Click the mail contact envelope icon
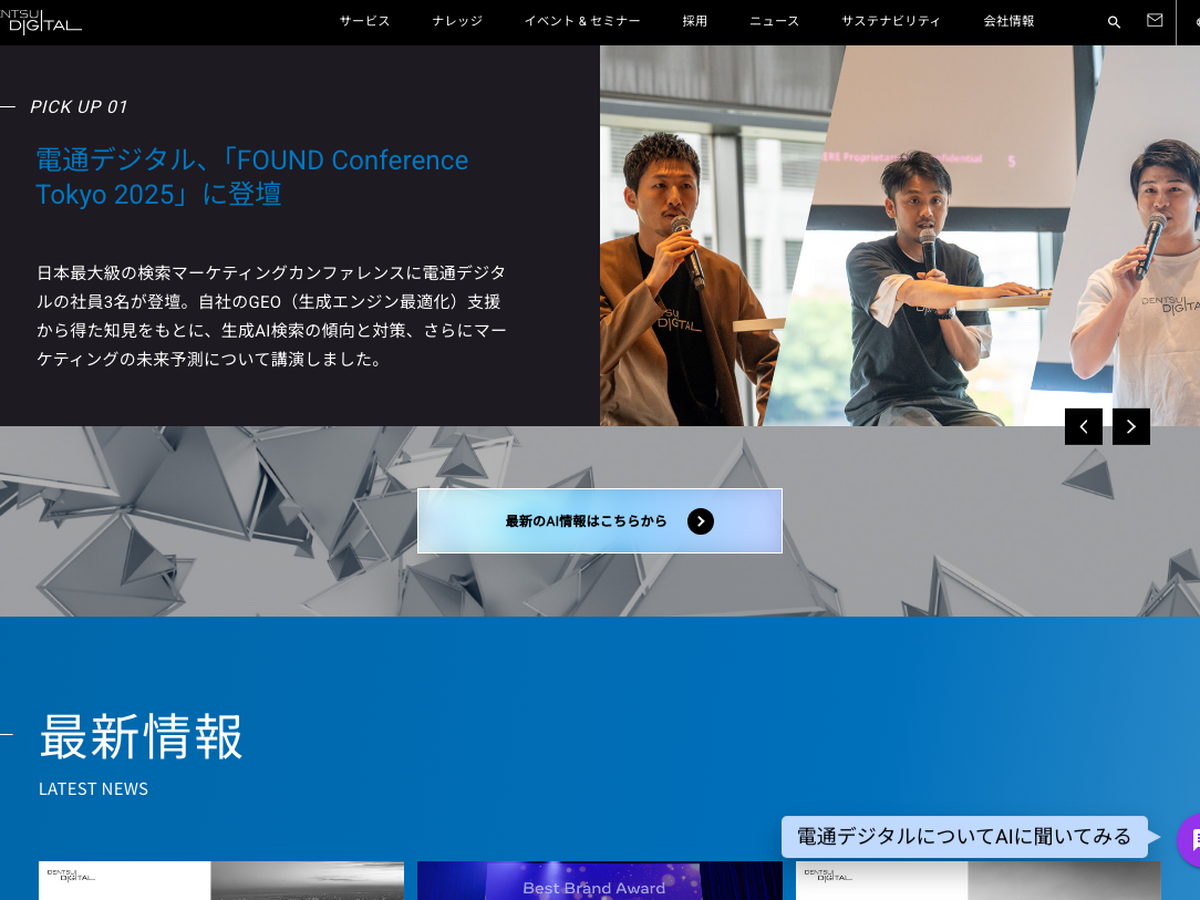 click(1155, 21)
